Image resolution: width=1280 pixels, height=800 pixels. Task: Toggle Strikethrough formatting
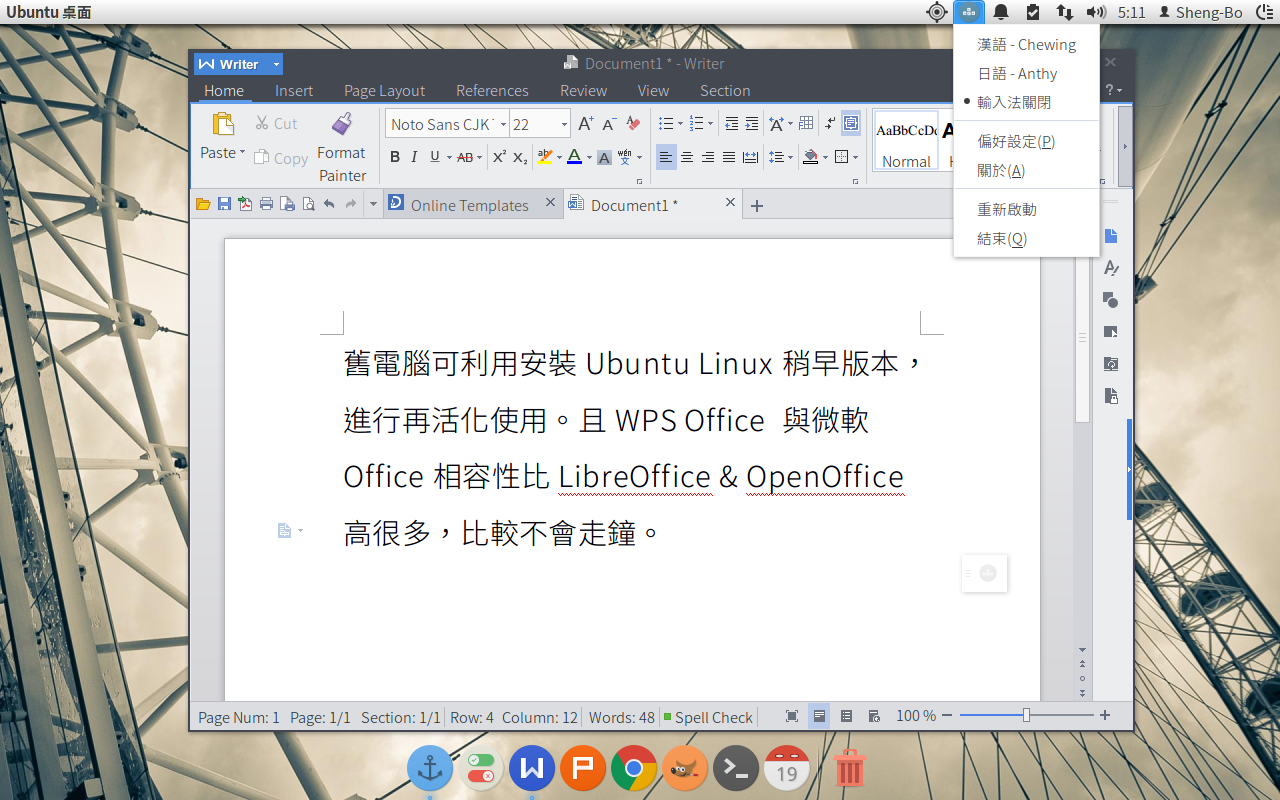[465, 157]
